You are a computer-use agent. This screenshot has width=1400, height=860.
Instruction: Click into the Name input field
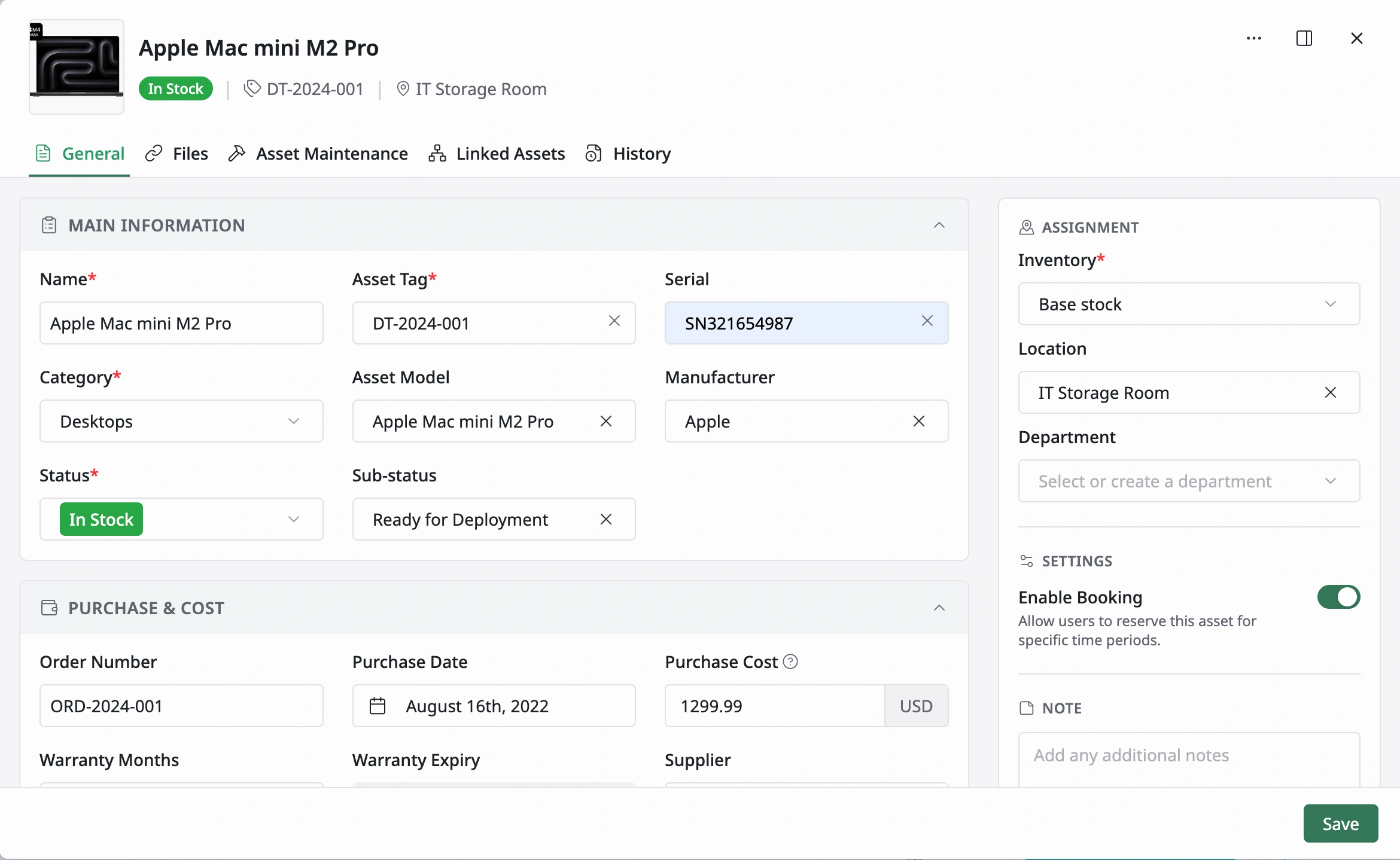pos(181,323)
